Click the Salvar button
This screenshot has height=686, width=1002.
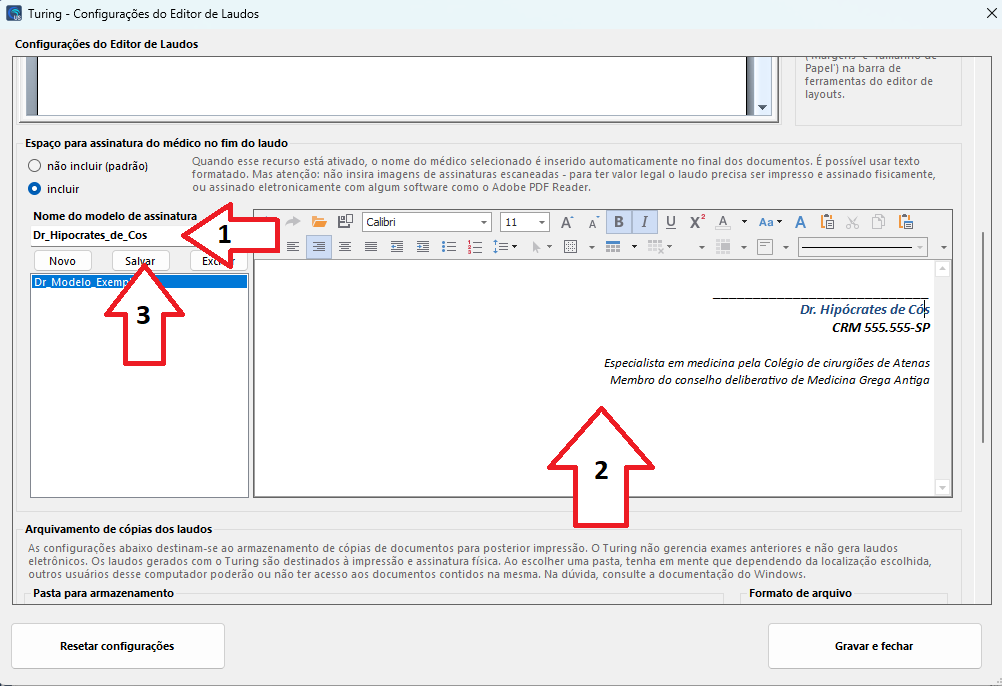pos(140,260)
